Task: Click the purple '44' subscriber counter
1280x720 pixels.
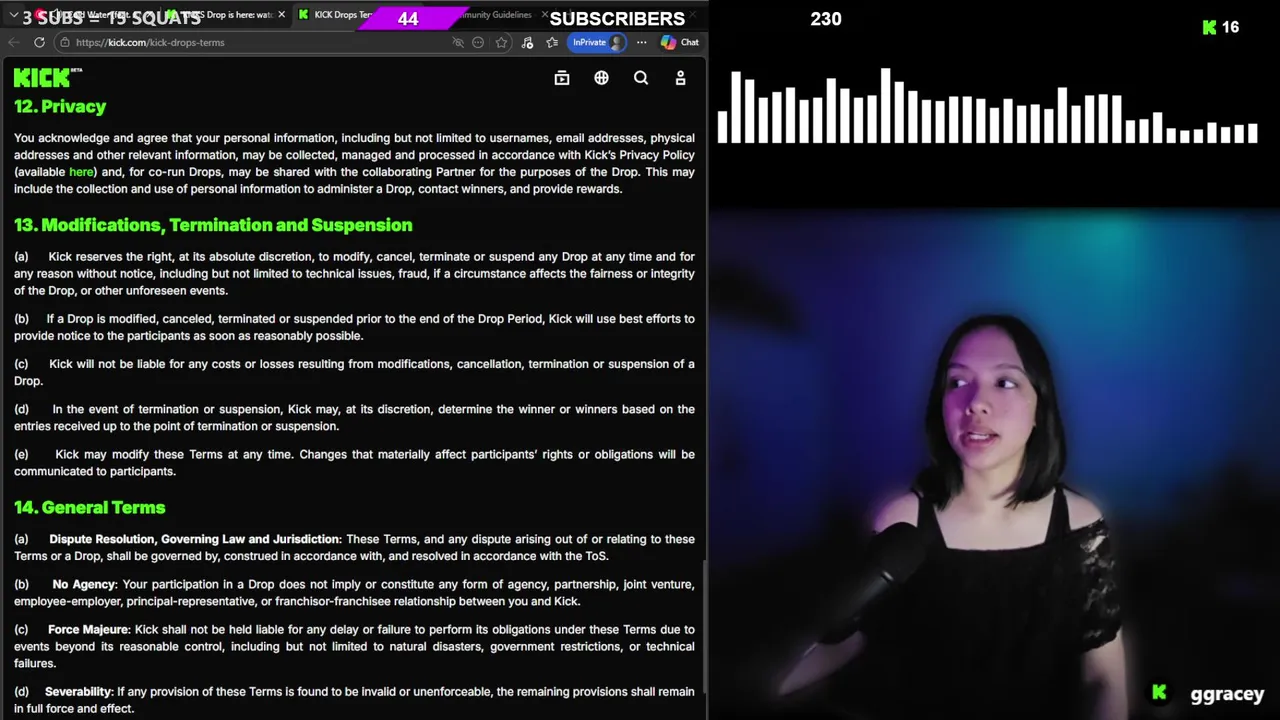Action: pyautogui.click(x=408, y=19)
